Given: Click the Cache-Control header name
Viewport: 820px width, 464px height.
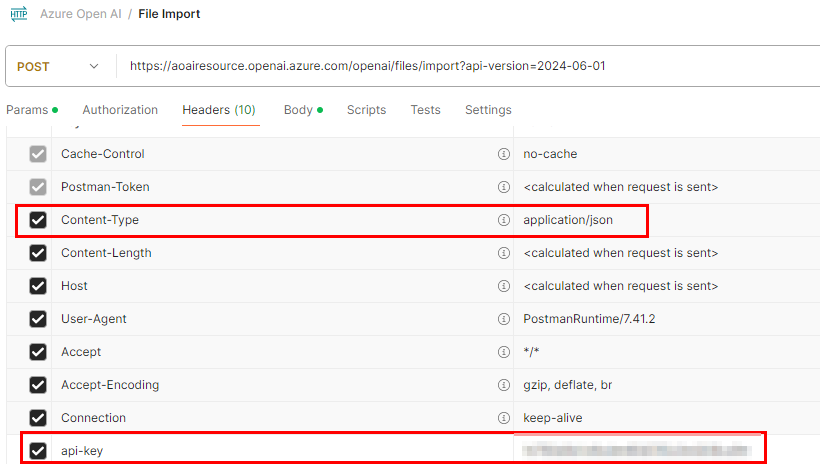Looking at the screenshot, I should 102,154.
